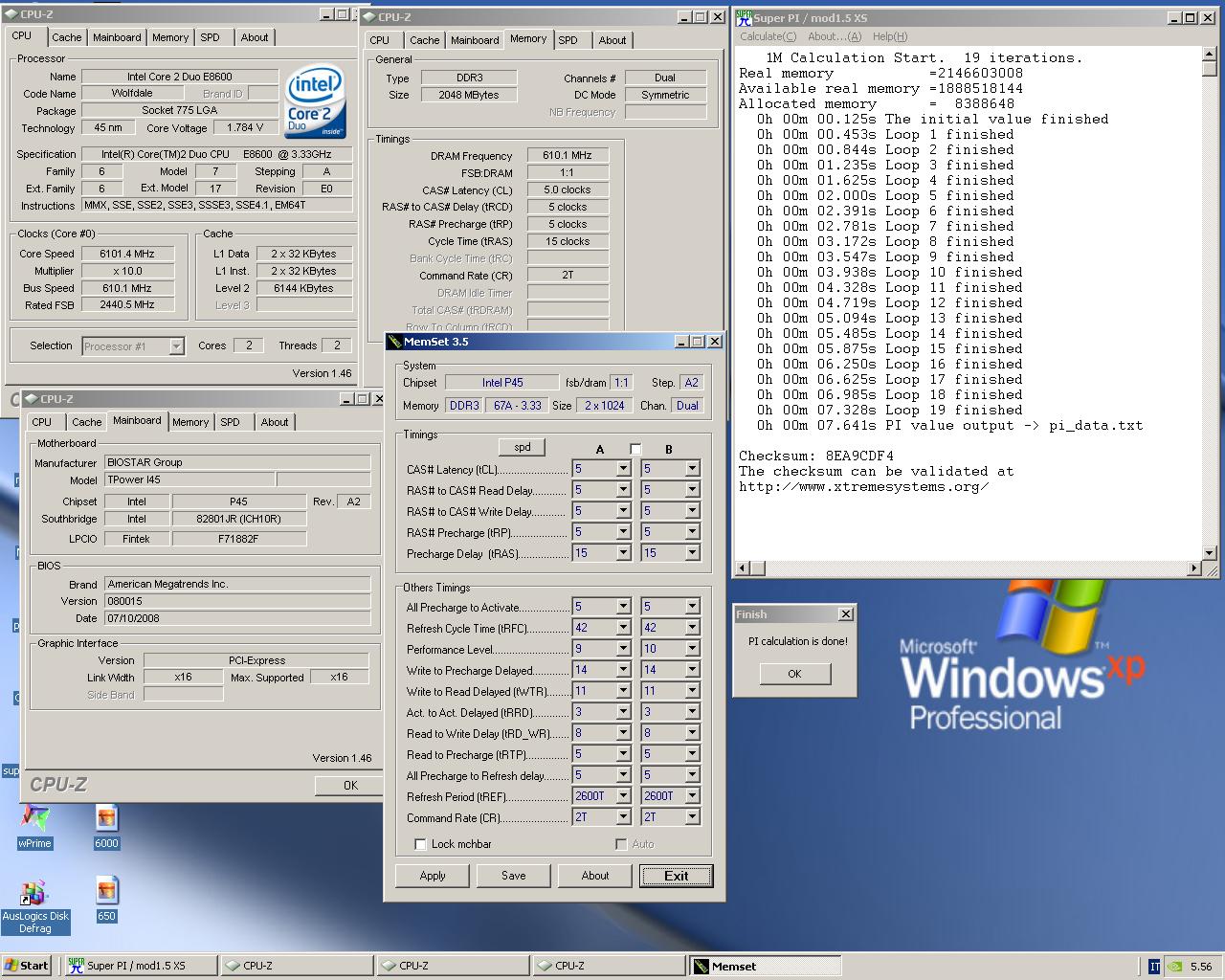Click the Super PI title bar icon

click(x=744, y=17)
